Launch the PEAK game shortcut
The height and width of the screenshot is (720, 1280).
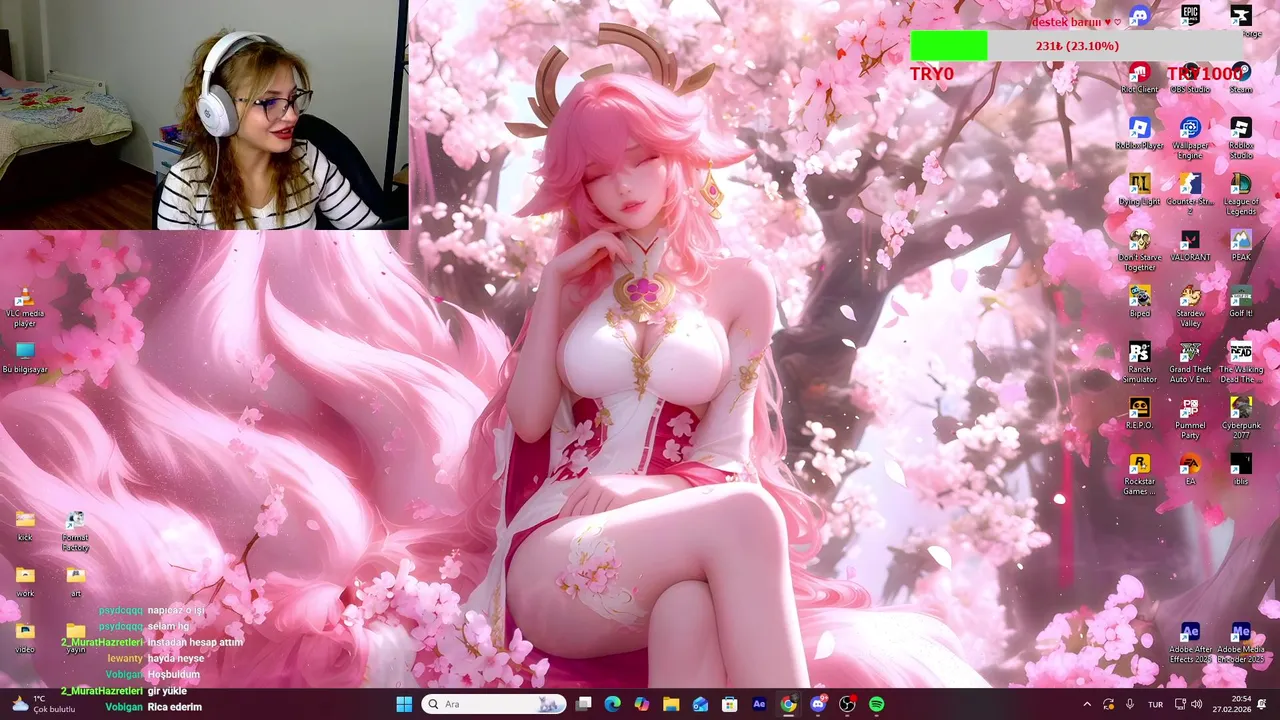tap(1241, 246)
